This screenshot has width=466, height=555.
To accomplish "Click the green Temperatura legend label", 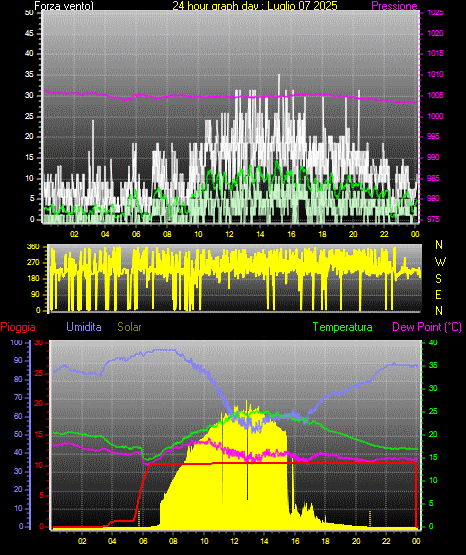I will [343, 327].
